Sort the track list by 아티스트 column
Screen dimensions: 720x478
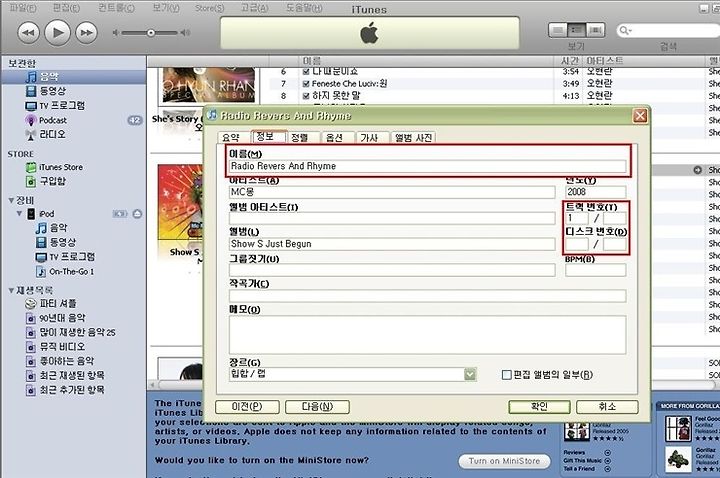click(643, 61)
